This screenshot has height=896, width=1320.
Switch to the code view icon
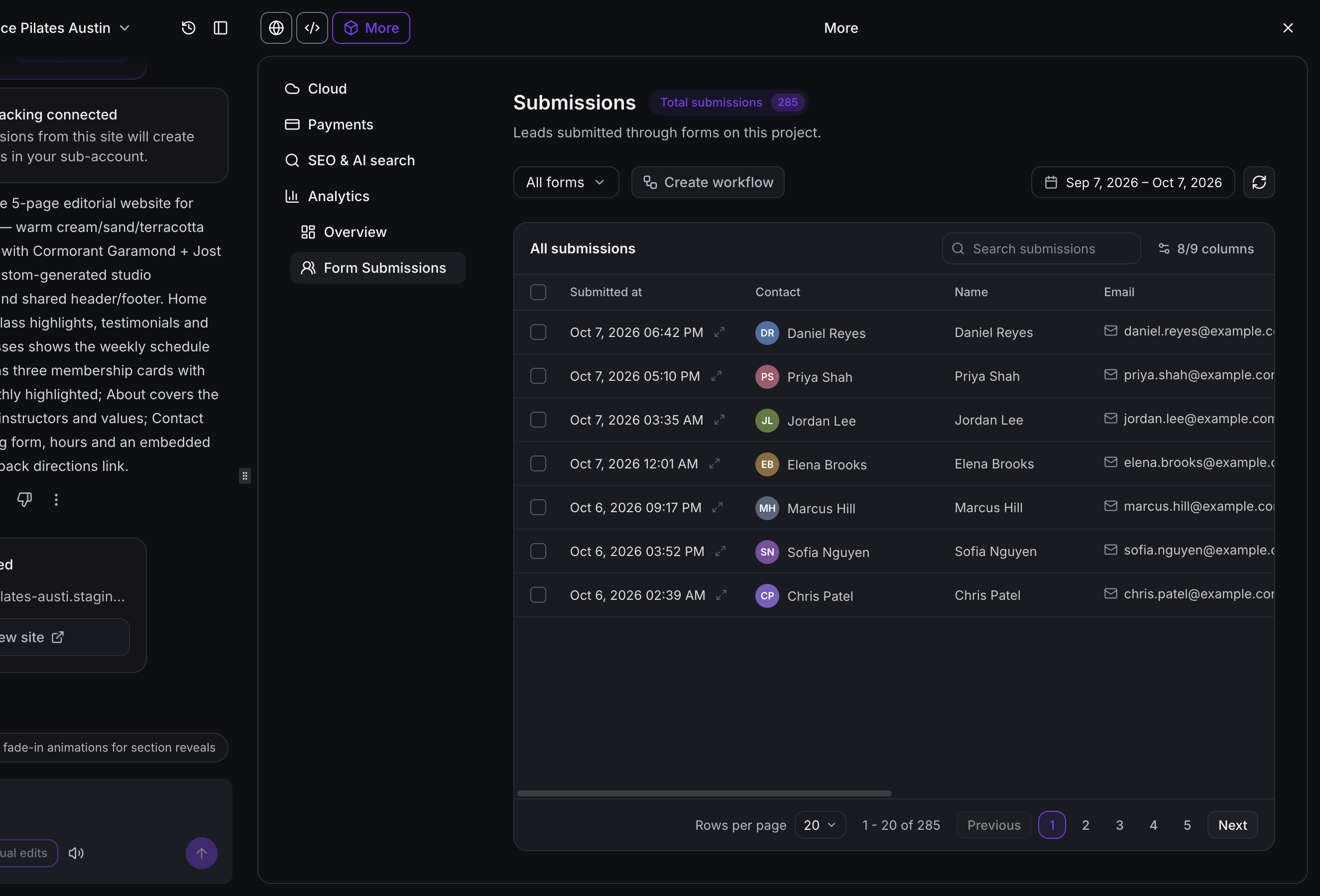pyautogui.click(x=312, y=28)
